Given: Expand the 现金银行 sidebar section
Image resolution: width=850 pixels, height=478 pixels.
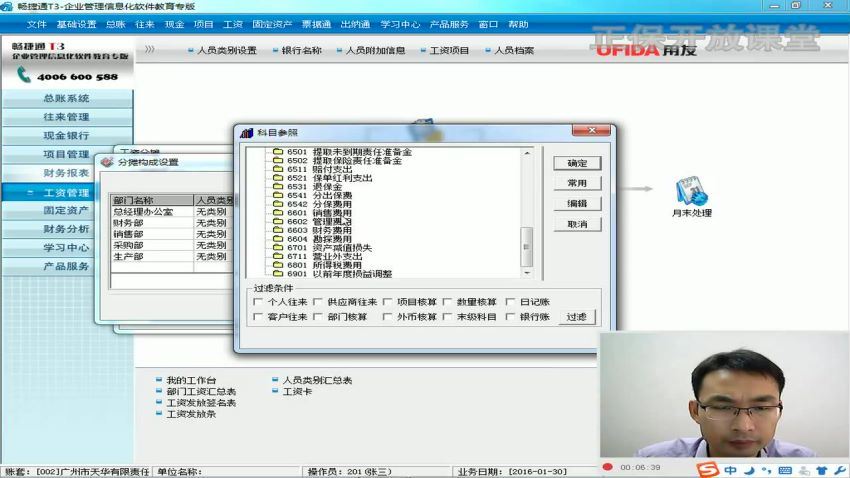Looking at the screenshot, I should tap(67, 135).
